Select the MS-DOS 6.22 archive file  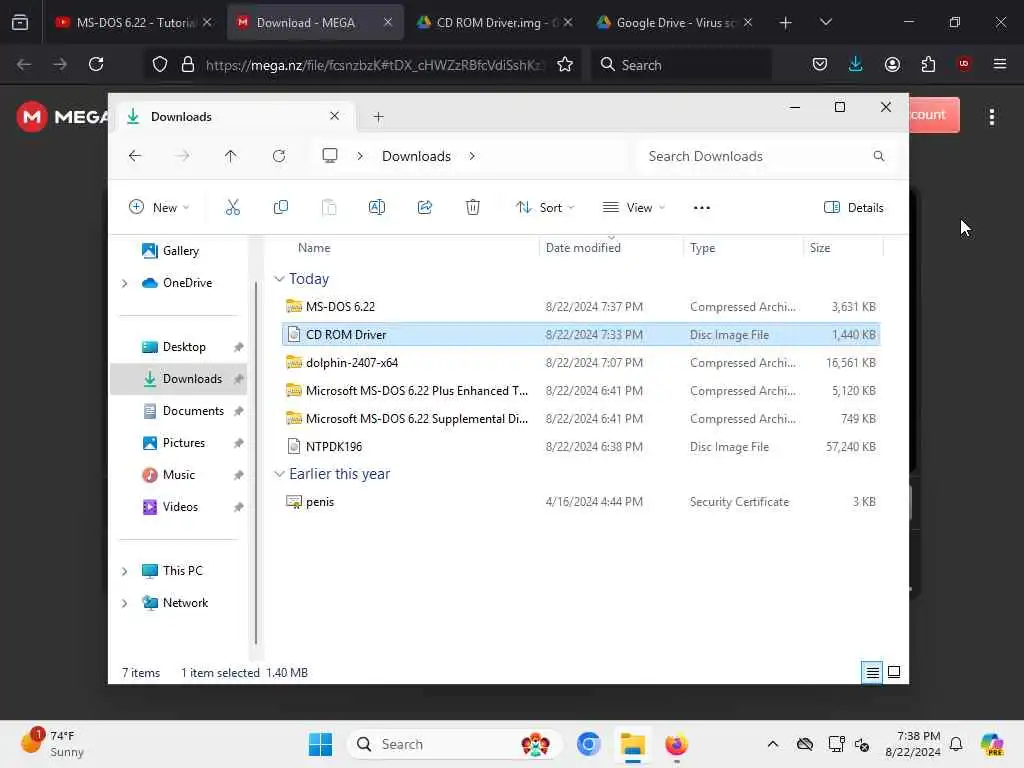click(x=581, y=306)
